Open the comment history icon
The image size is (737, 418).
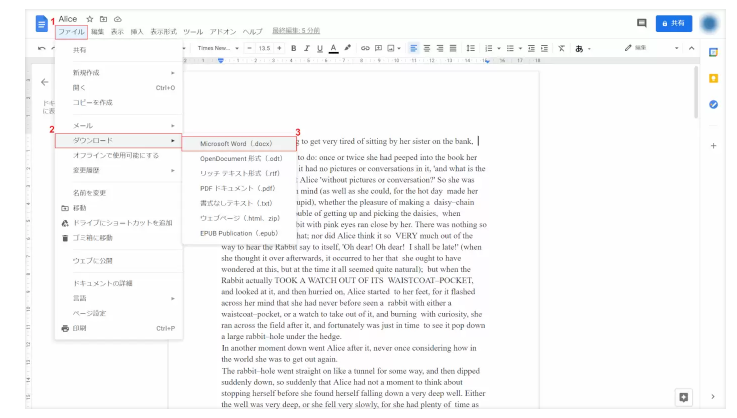[641, 22]
